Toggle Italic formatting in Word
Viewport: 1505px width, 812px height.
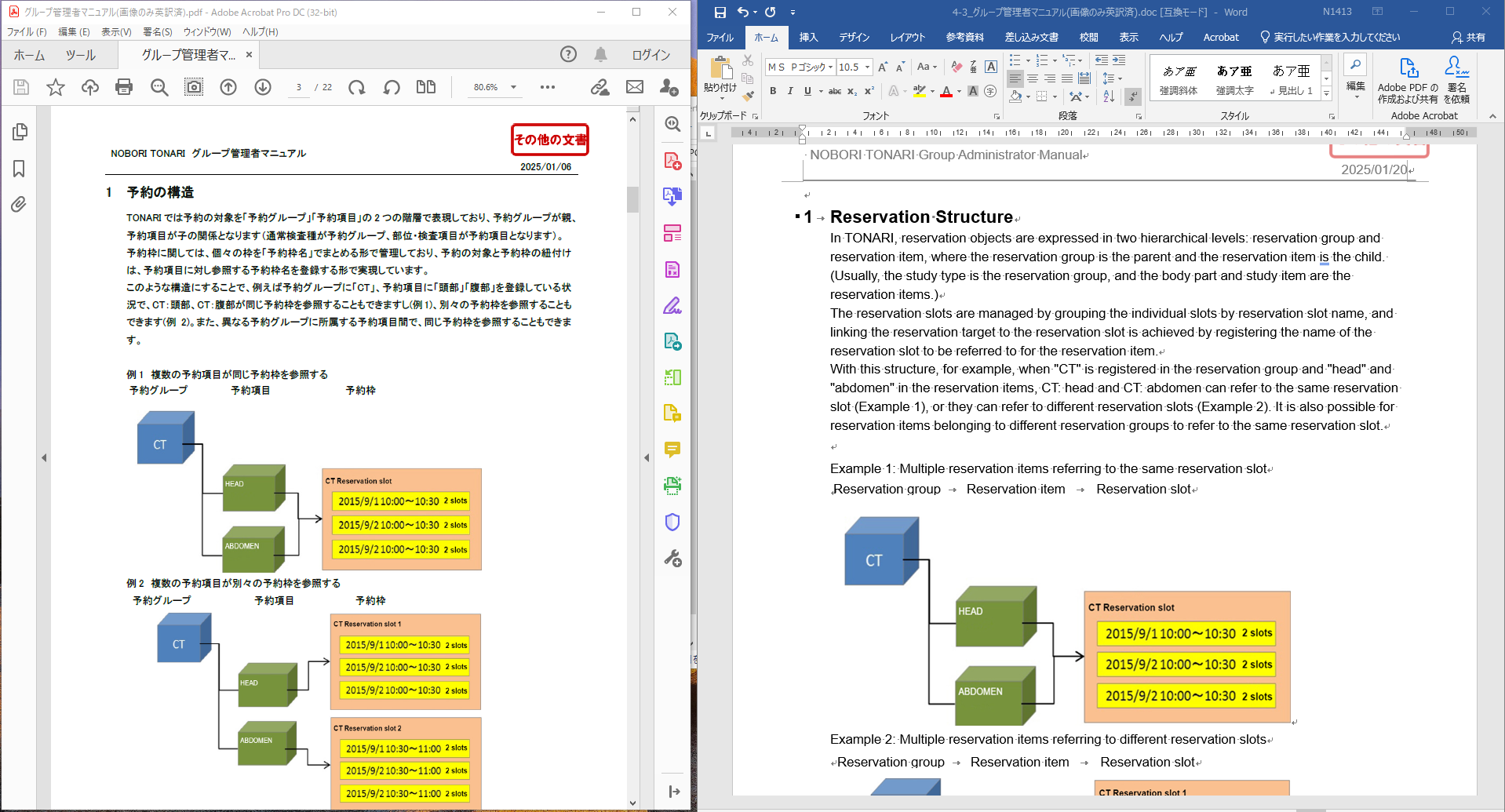click(x=790, y=91)
